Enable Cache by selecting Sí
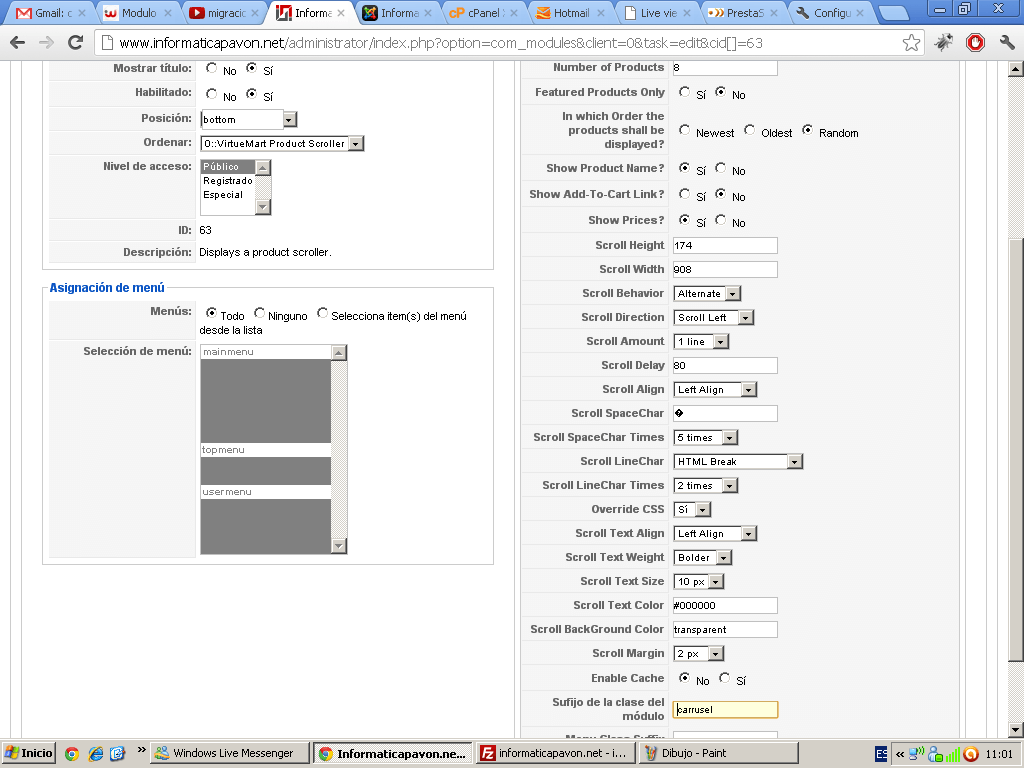Image resolution: width=1024 pixels, height=768 pixels. pos(725,678)
